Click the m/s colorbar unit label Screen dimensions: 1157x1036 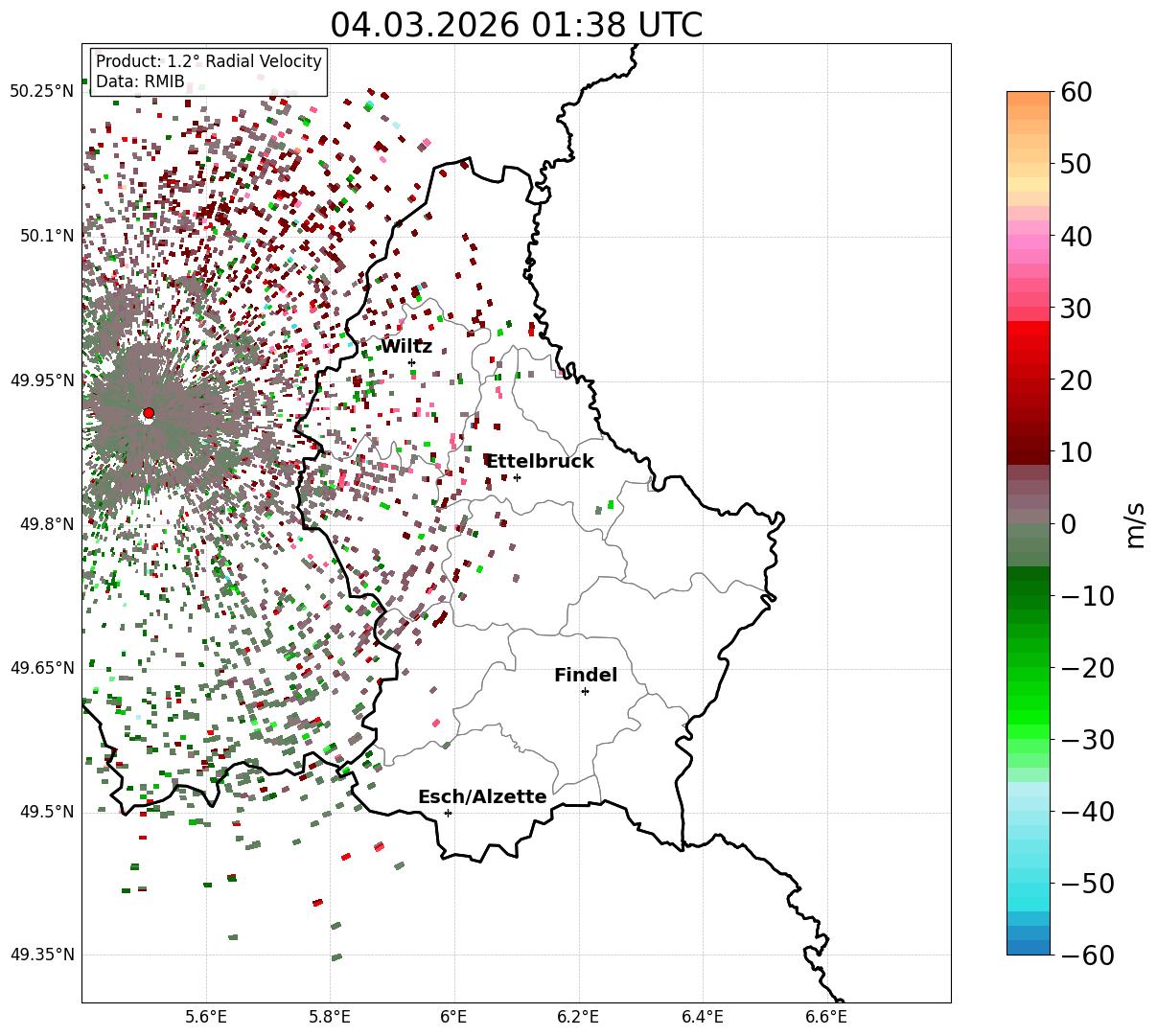coord(1135,523)
